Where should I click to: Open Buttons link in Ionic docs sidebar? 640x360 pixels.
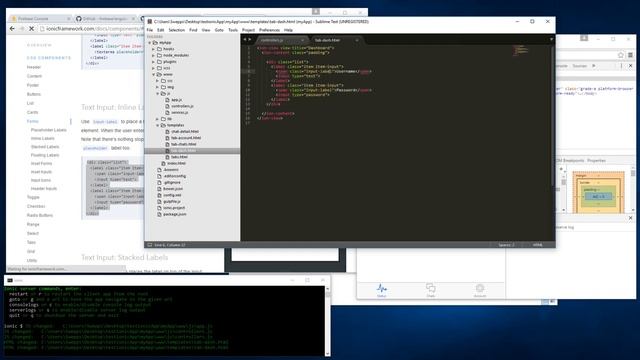coord(34,94)
